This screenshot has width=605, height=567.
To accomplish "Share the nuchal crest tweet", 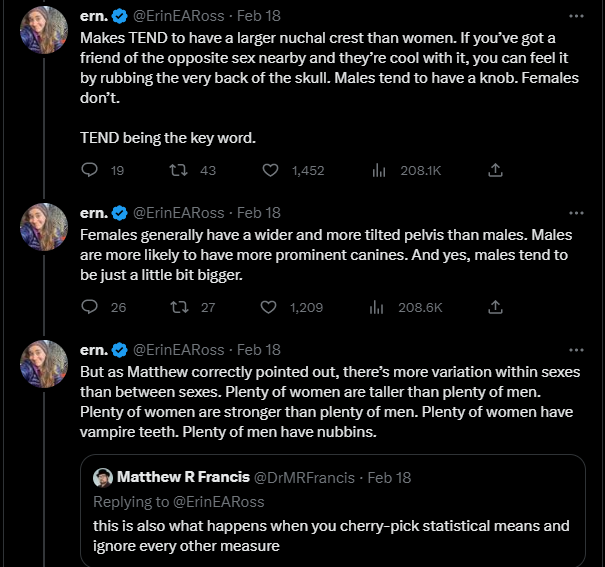I will (495, 170).
